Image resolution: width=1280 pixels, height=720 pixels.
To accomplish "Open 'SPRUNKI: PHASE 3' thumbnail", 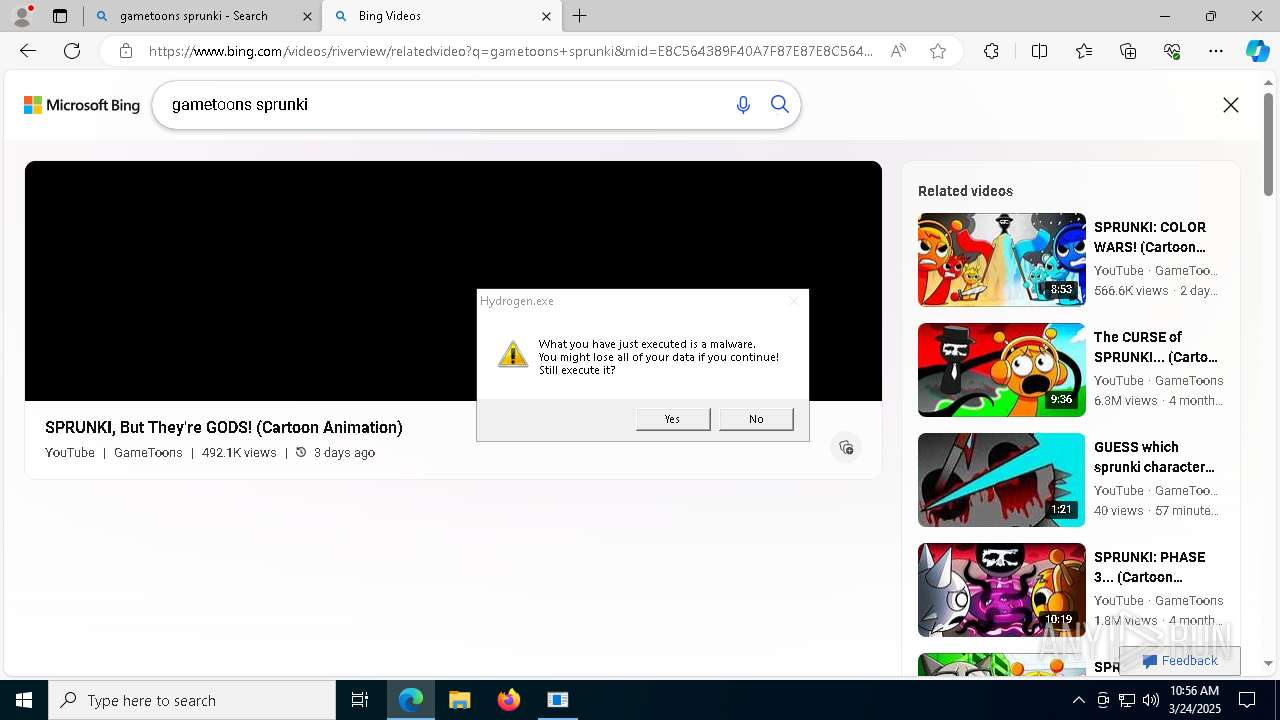I will click(x=1002, y=590).
